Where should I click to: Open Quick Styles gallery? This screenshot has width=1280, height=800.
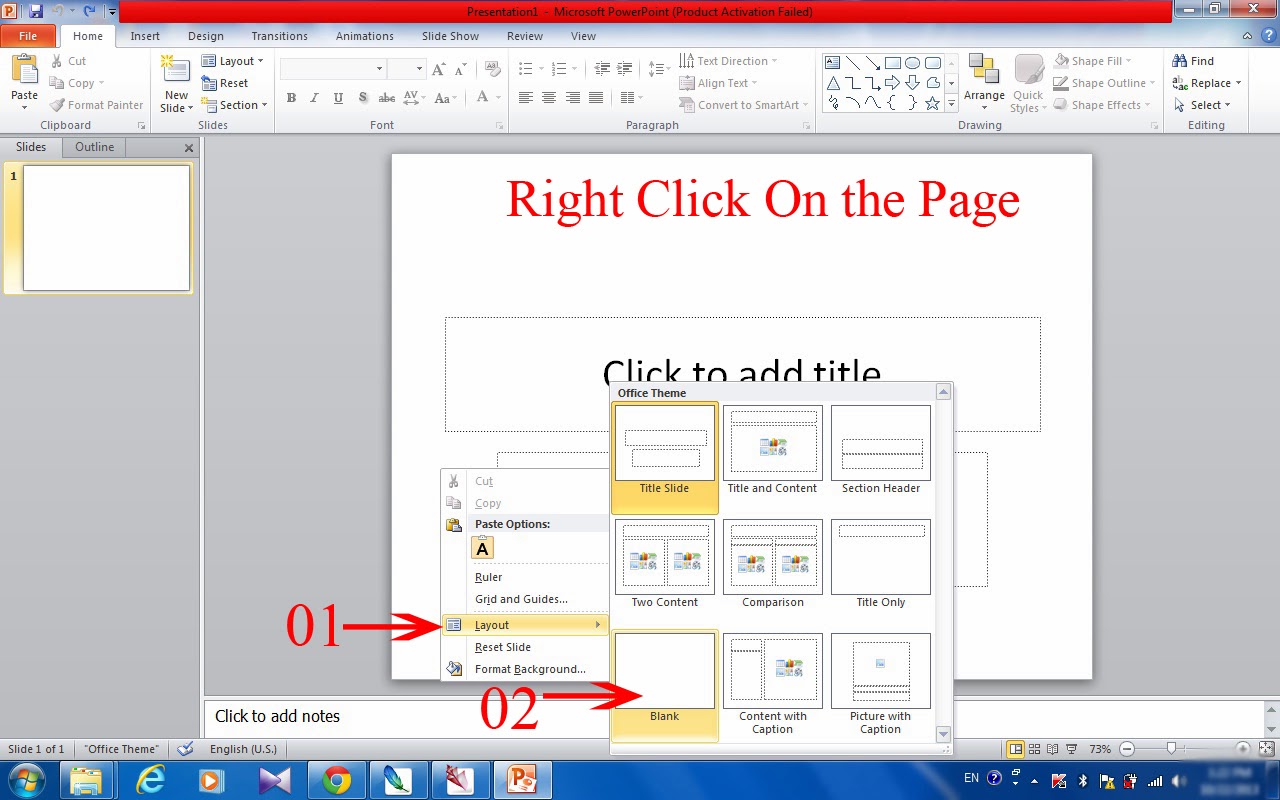(x=1027, y=83)
